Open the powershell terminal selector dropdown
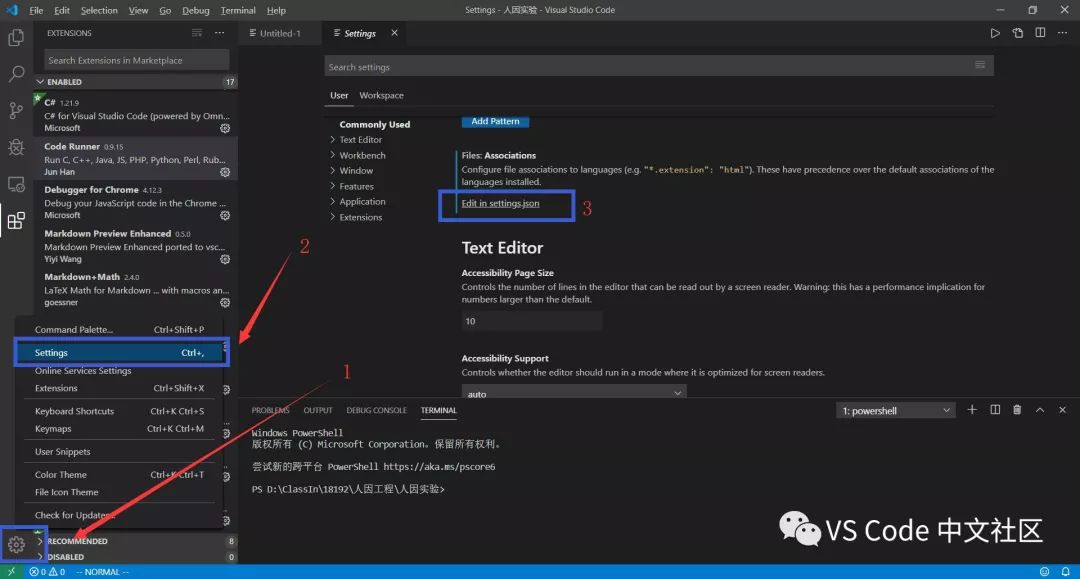Screen dimensions: 1080x579 pos(895,410)
